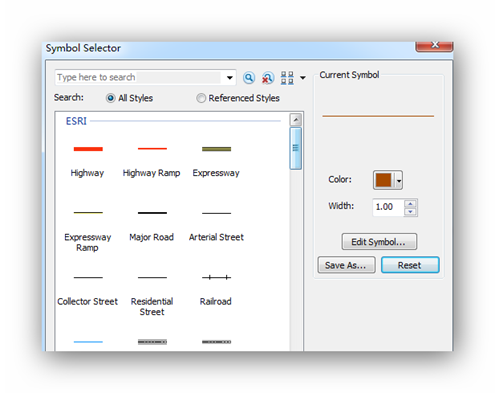Click the ESRI style group header
The height and width of the screenshot is (393, 495).
(x=76, y=121)
